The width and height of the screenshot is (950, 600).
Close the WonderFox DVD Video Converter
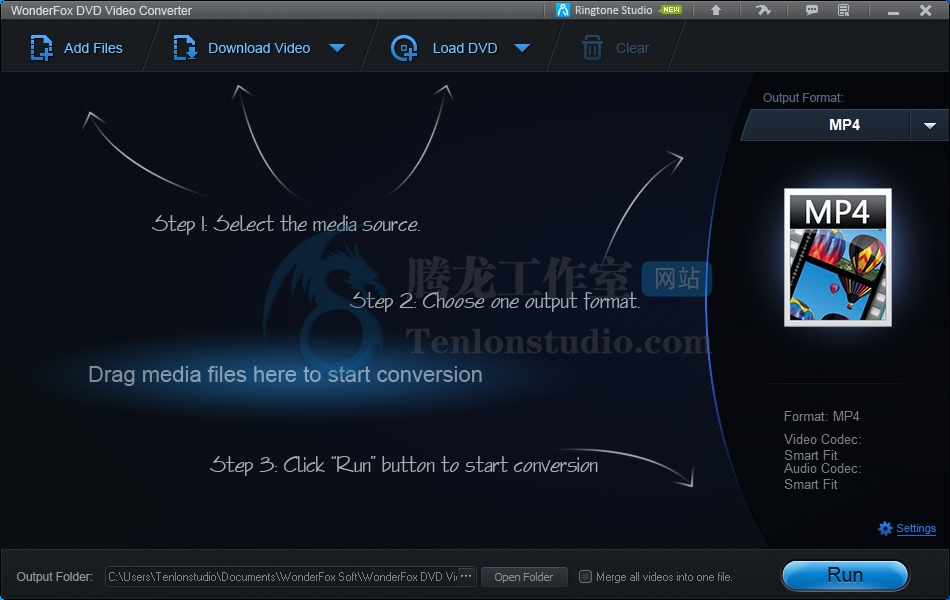pos(925,10)
